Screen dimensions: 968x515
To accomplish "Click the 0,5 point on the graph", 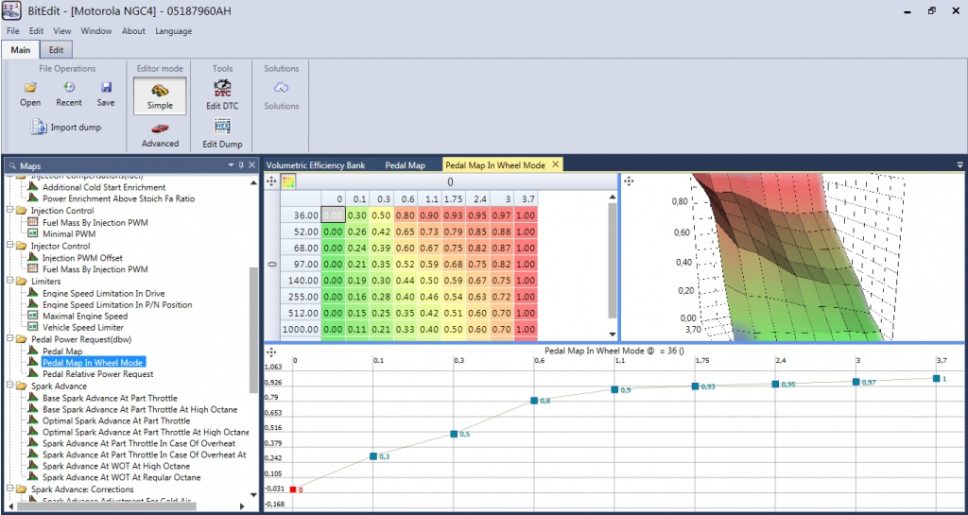I will coord(453,434).
